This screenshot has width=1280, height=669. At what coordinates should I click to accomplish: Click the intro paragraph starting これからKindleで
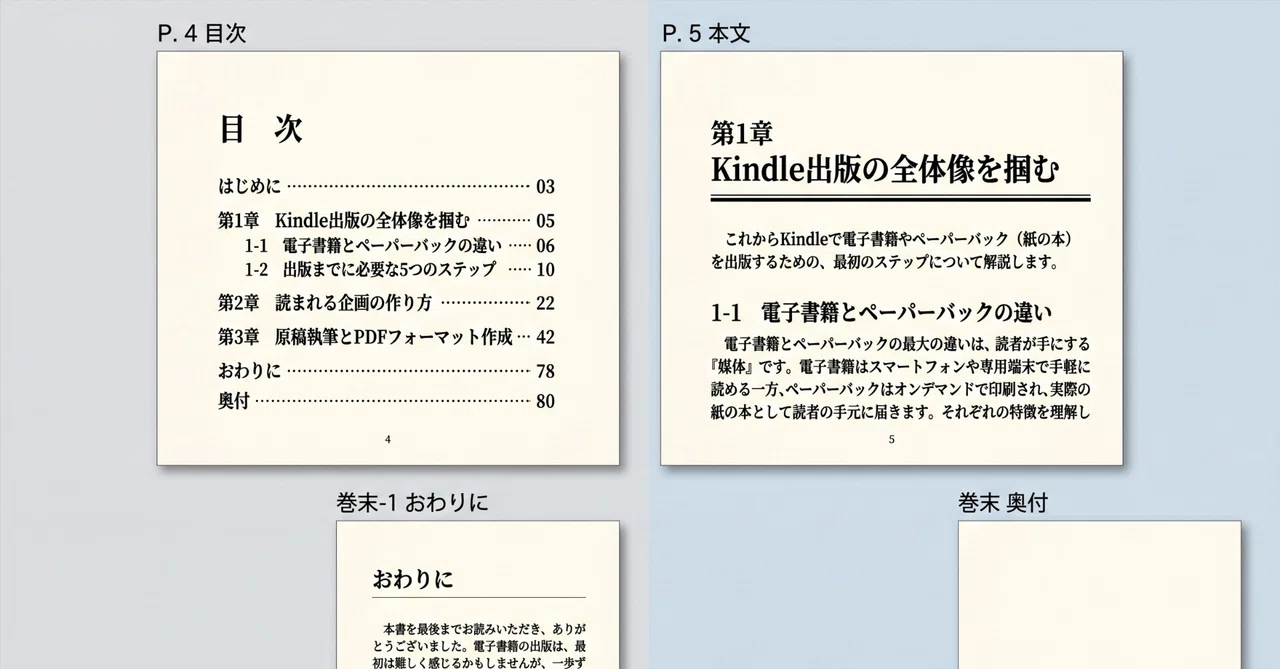(x=892, y=251)
